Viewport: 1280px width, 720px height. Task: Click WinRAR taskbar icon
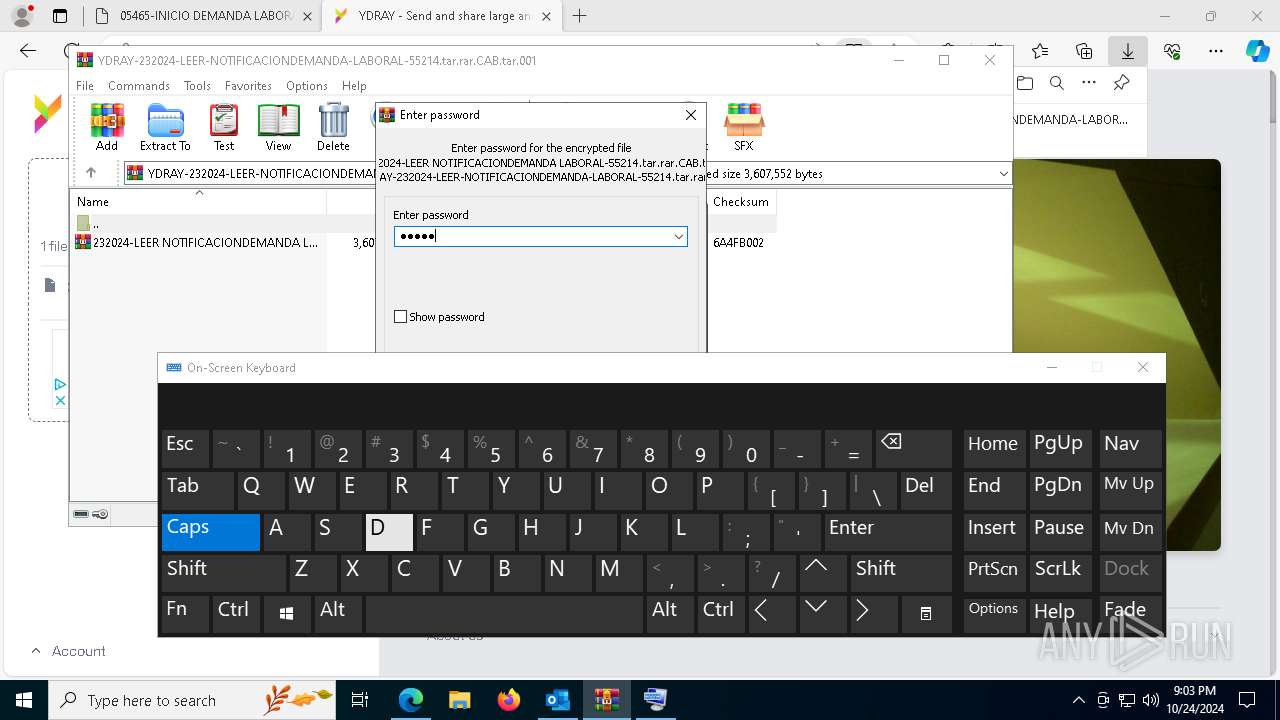click(606, 700)
